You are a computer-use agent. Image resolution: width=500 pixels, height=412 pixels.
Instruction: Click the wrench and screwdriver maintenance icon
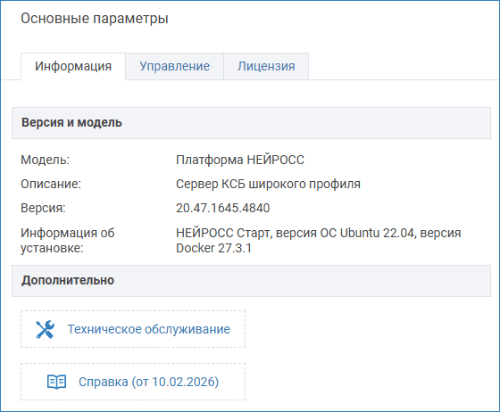(45, 329)
